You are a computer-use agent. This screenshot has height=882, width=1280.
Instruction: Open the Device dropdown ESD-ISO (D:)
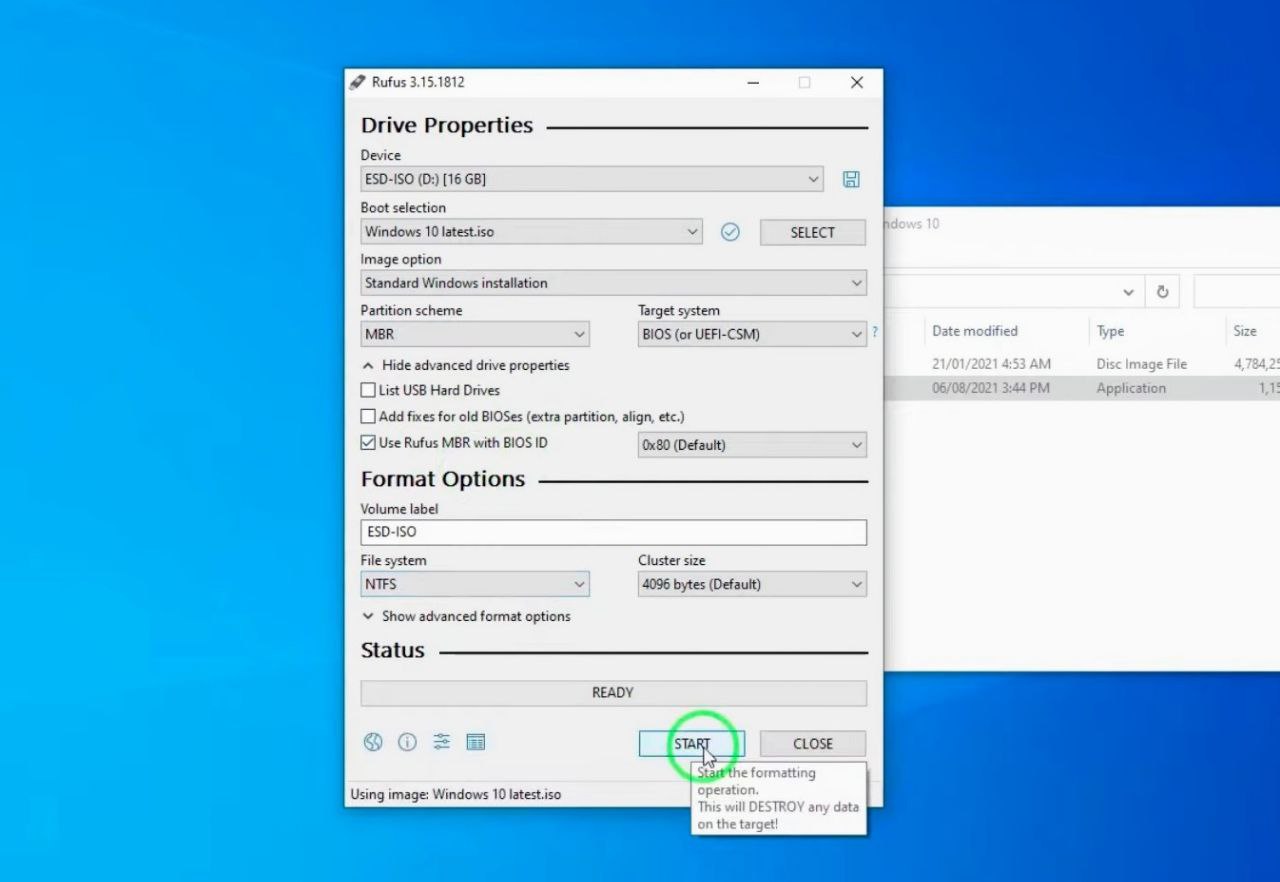pos(591,179)
